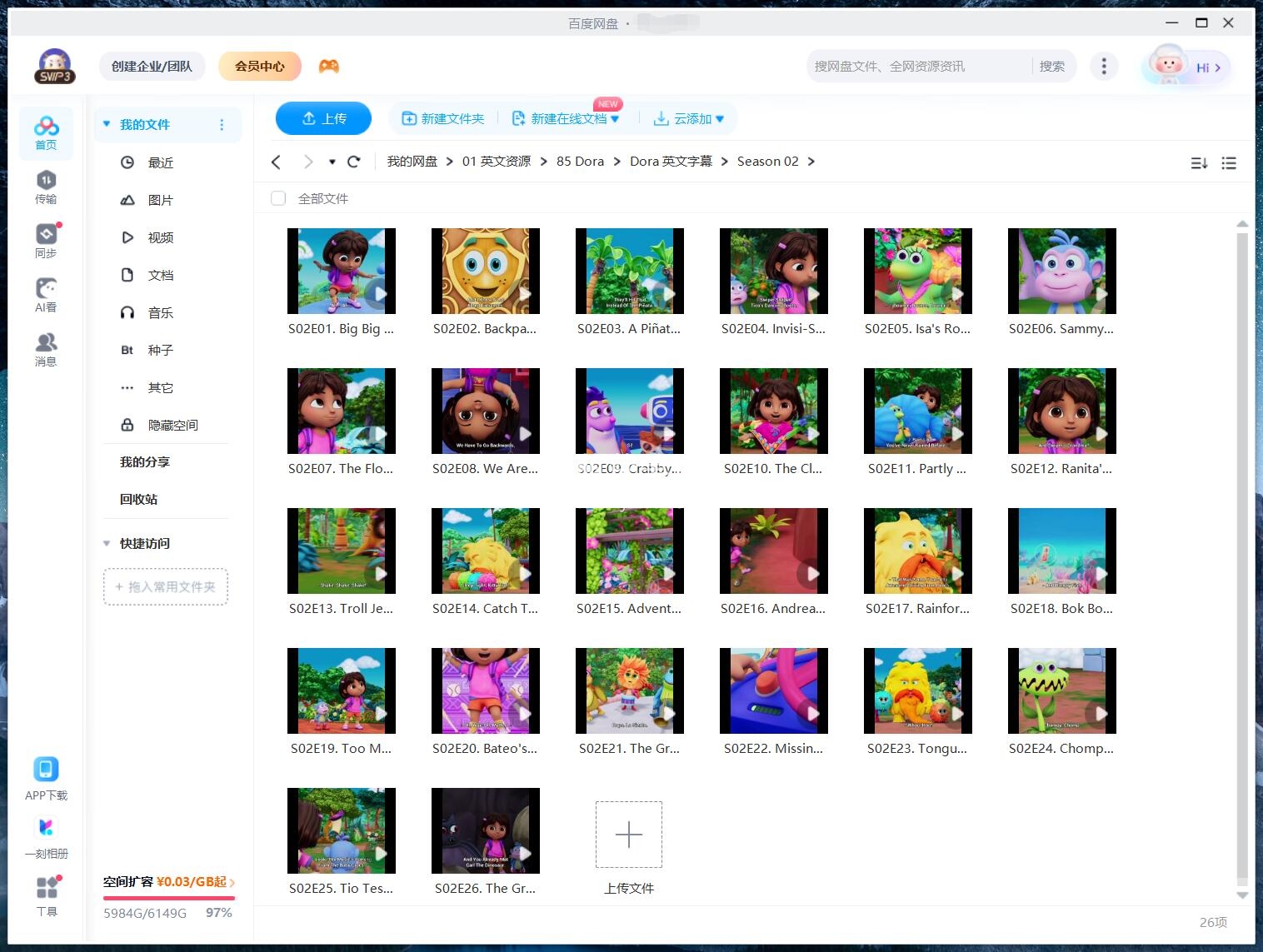Open 空间扩容 storage expansion link
The image size is (1263, 952).
167,881
